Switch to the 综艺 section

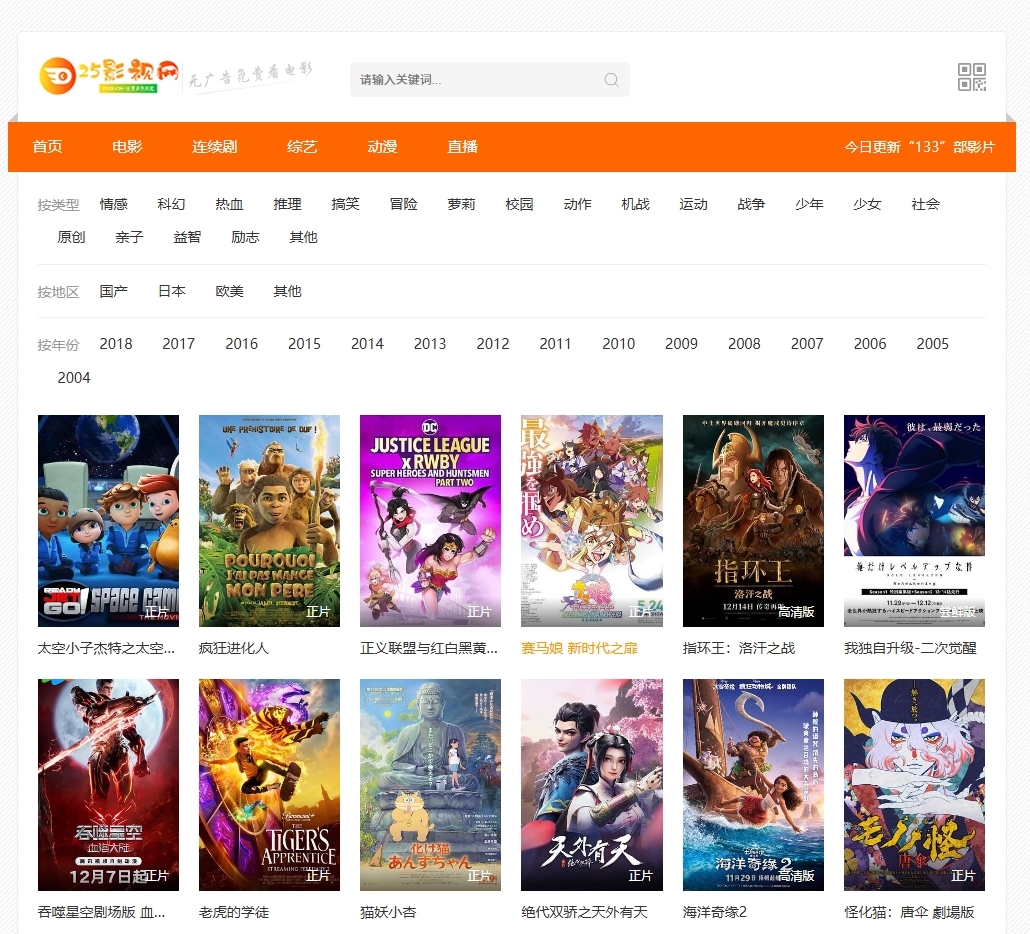point(302,146)
